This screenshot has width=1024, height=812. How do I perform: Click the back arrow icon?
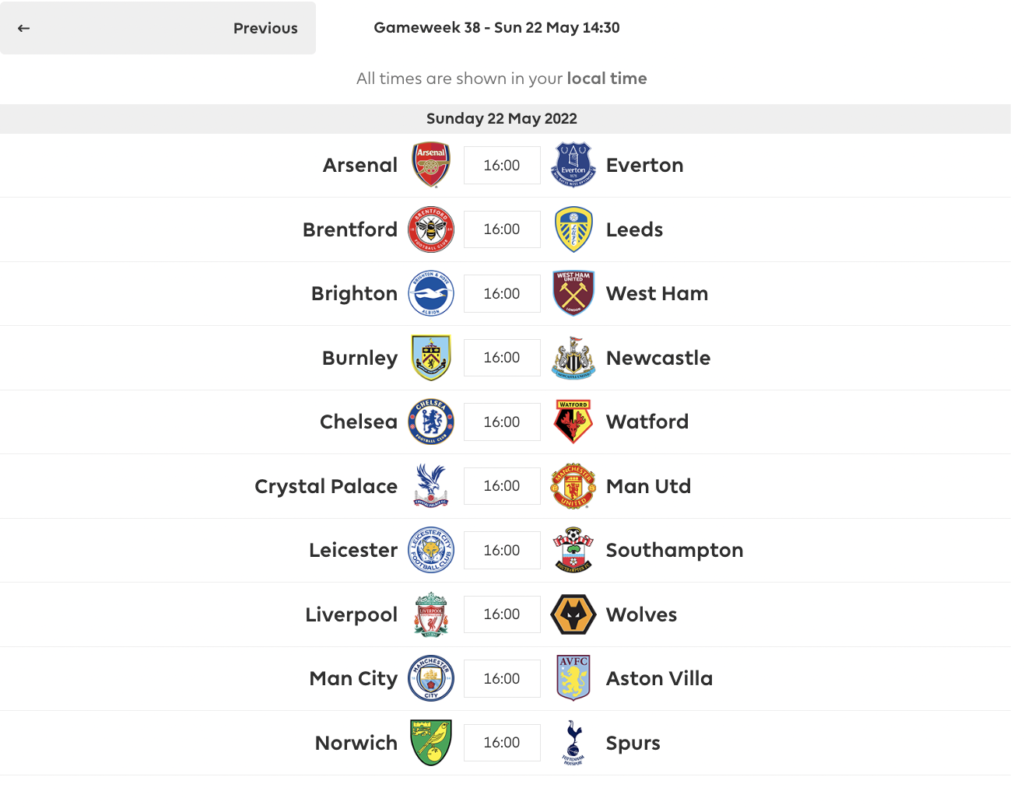[23, 28]
